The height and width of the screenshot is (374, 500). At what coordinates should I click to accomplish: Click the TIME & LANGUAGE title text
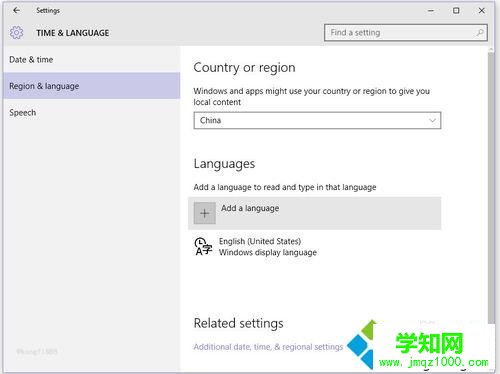click(x=73, y=33)
